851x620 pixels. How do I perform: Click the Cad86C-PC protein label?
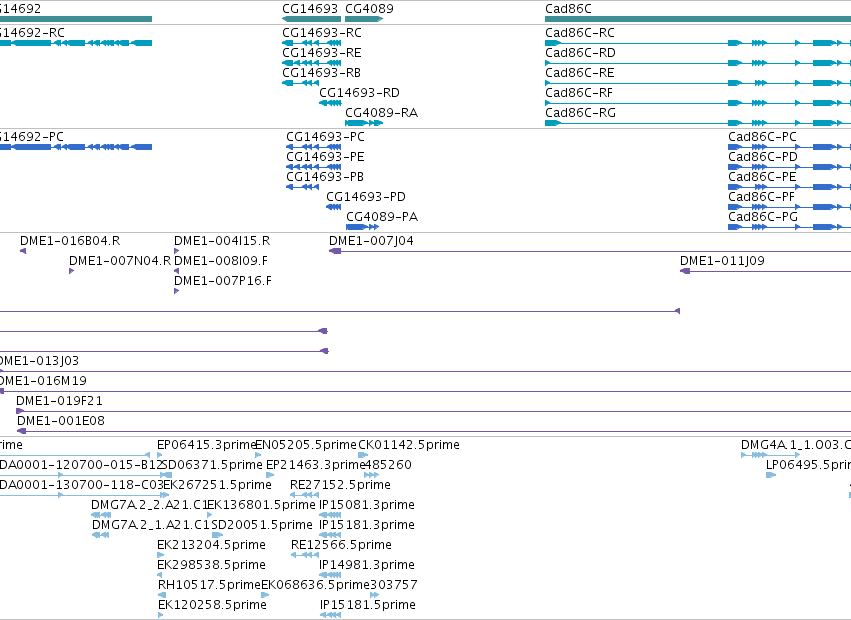763,137
